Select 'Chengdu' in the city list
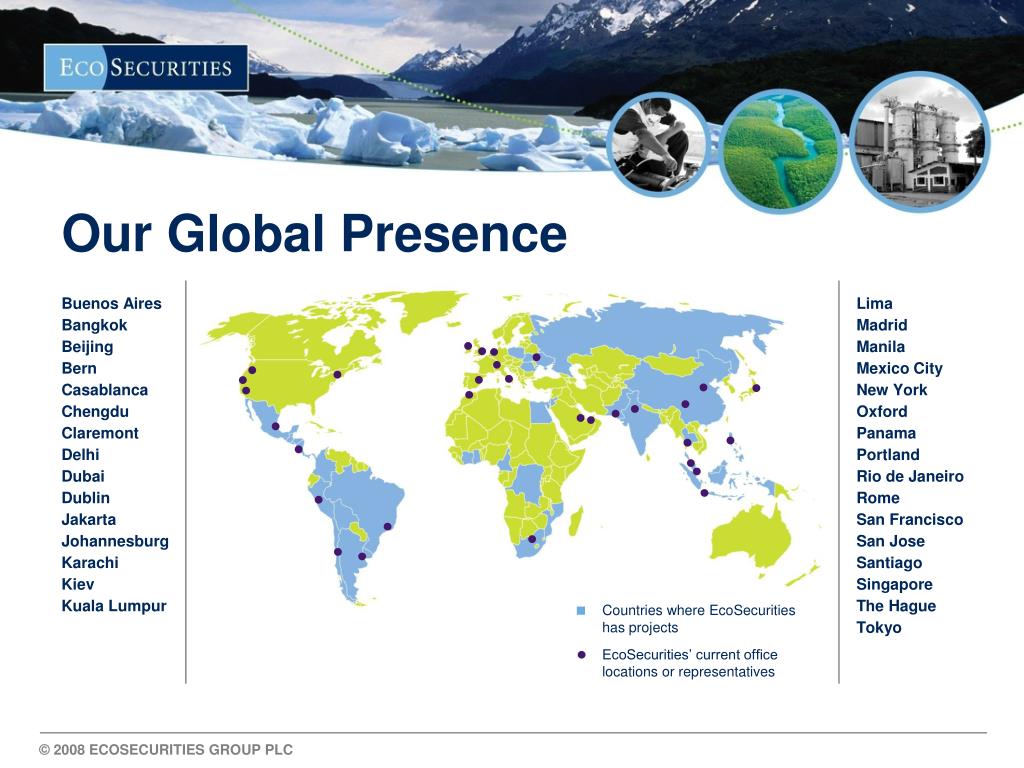Image resolution: width=1024 pixels, height=768 pixels. 95,411
